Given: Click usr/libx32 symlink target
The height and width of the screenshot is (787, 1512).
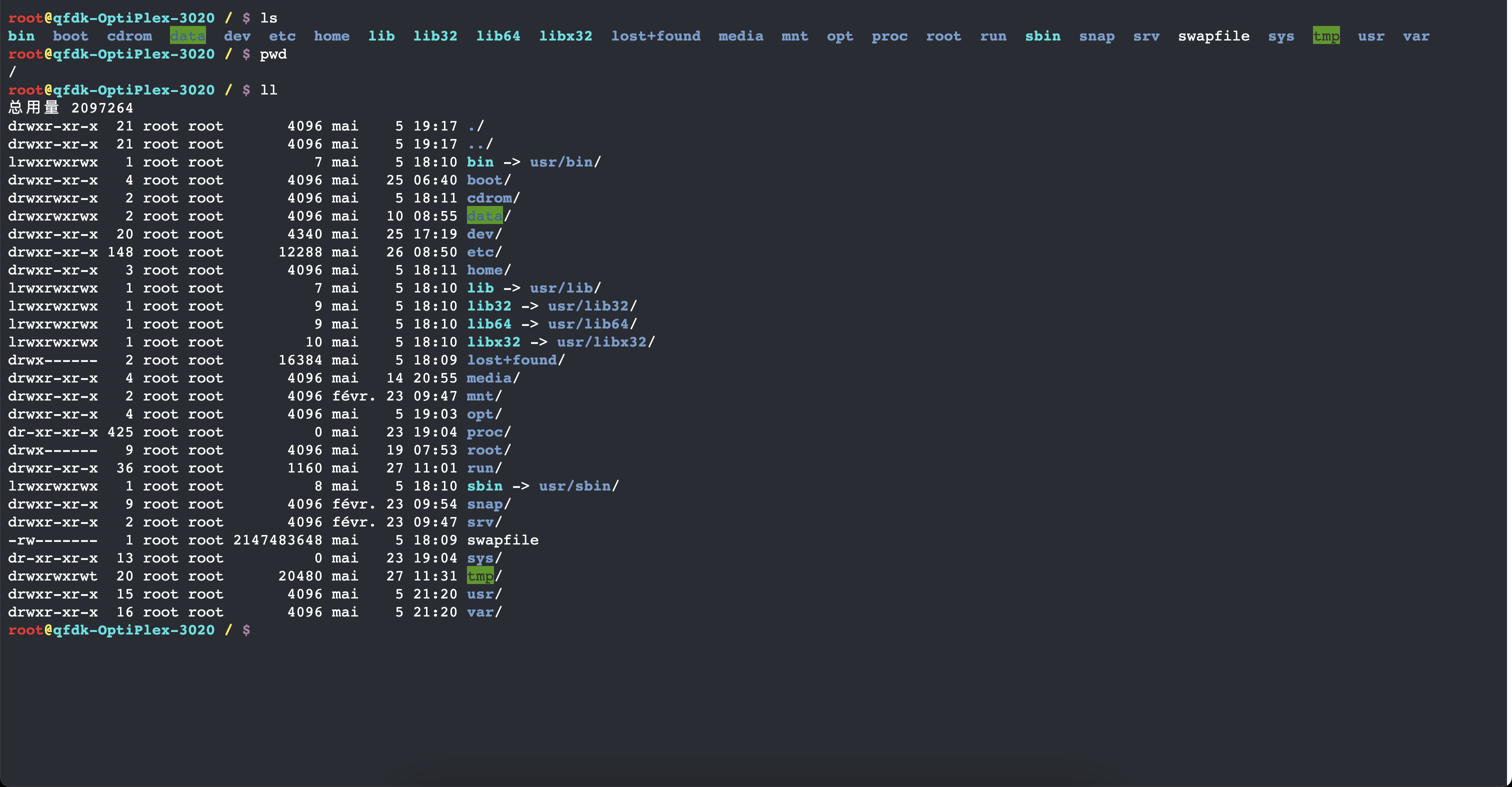Looking at the screenshot, I should tap(601, 342).
